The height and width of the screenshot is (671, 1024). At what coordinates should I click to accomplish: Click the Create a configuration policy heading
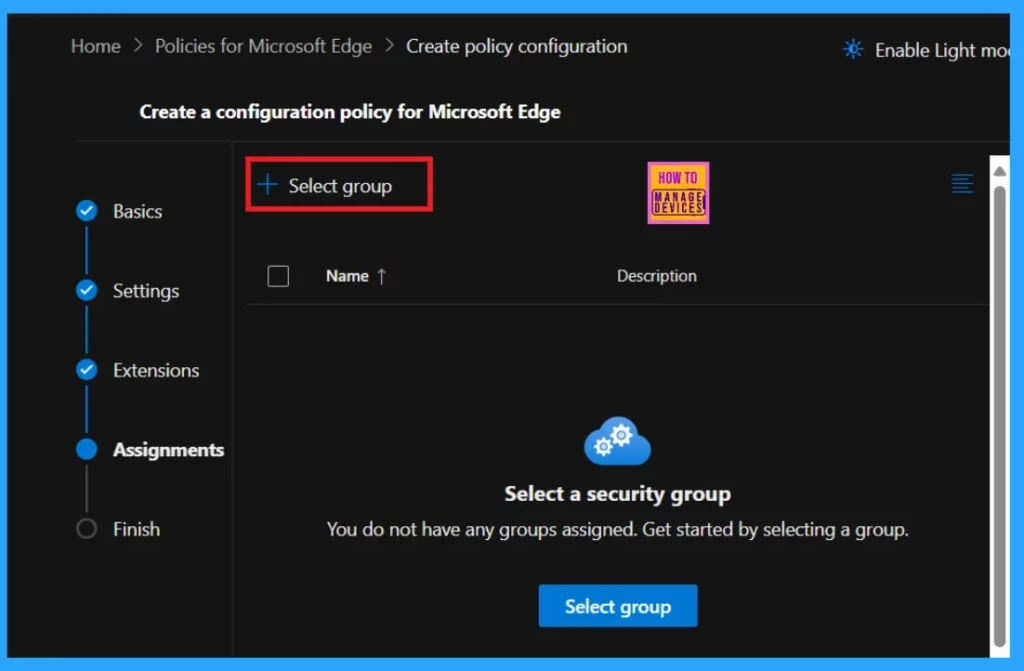tap(350, 112)
